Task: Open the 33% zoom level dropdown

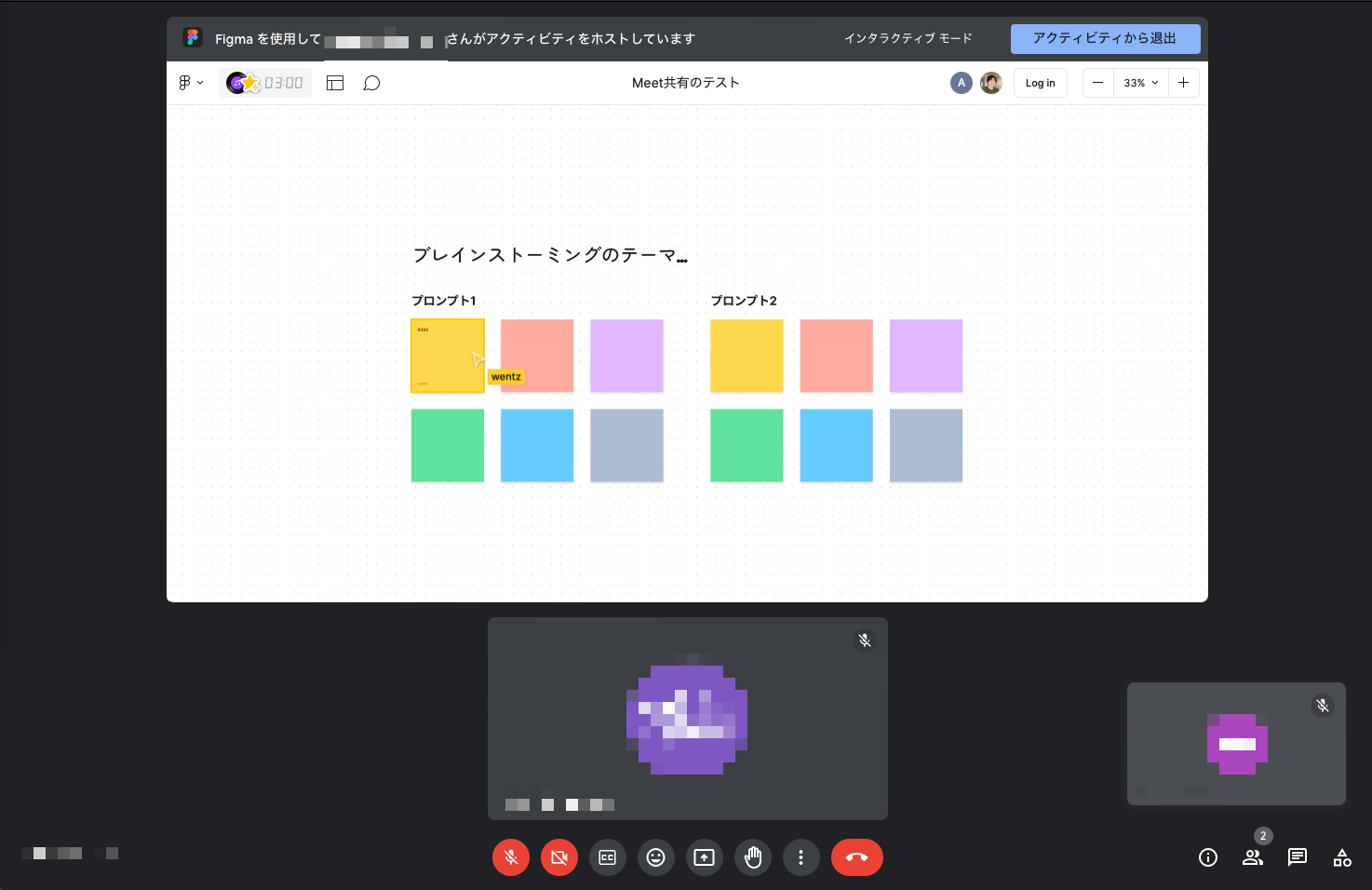Action: (x=1141, y=83)
